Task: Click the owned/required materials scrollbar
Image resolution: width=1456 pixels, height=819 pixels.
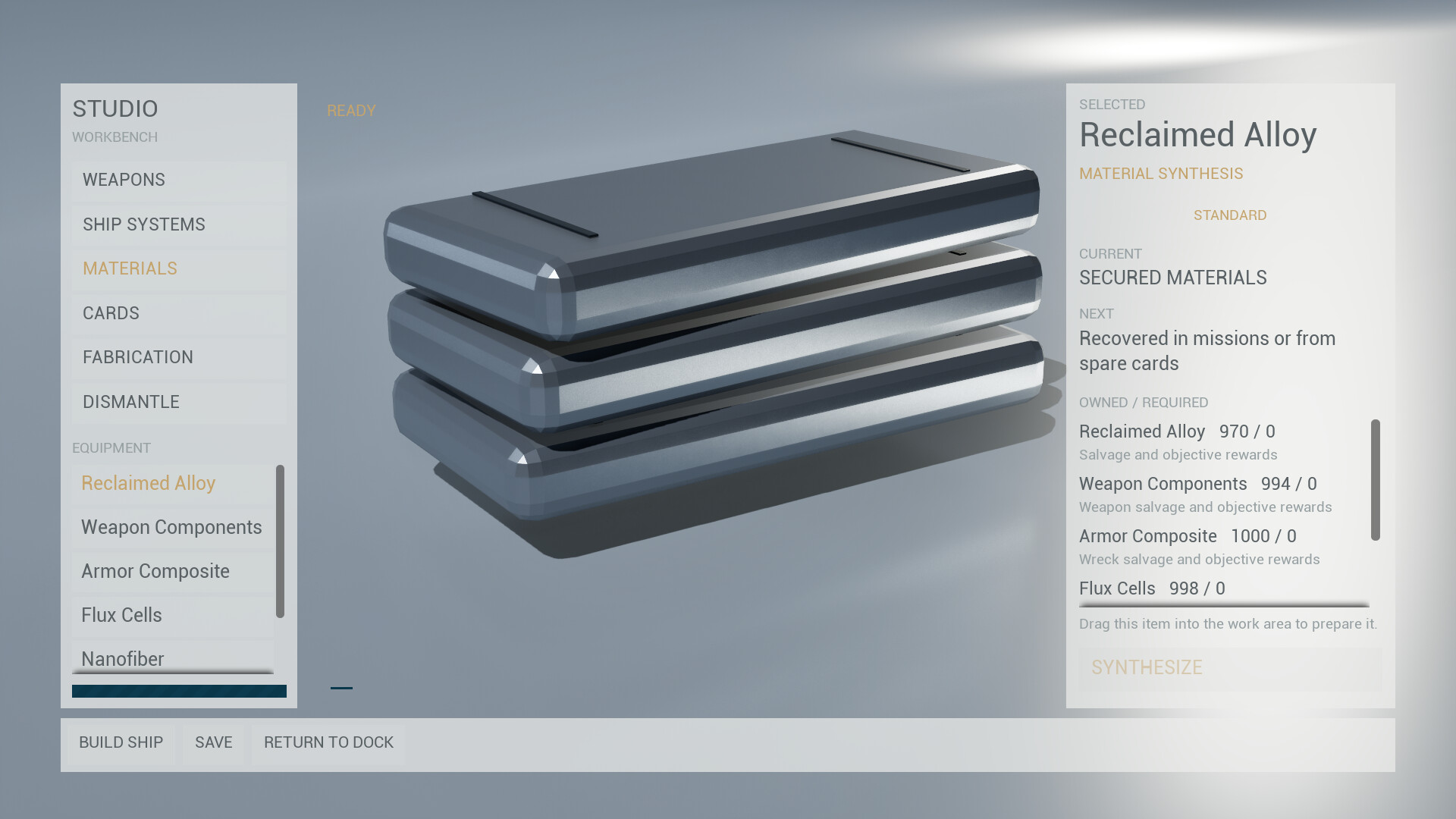Action: tap(1376, 480)
